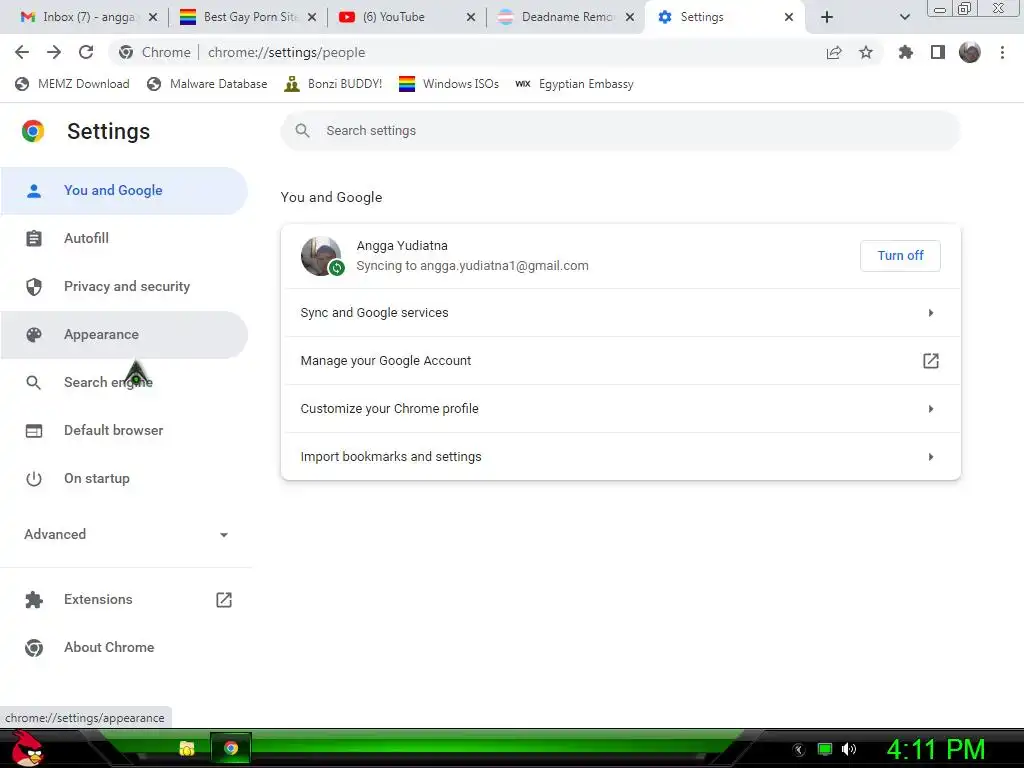This screenshot has width=1024, height=768.
Task: Open About Chrome page
Action: (x=124, y=647)
